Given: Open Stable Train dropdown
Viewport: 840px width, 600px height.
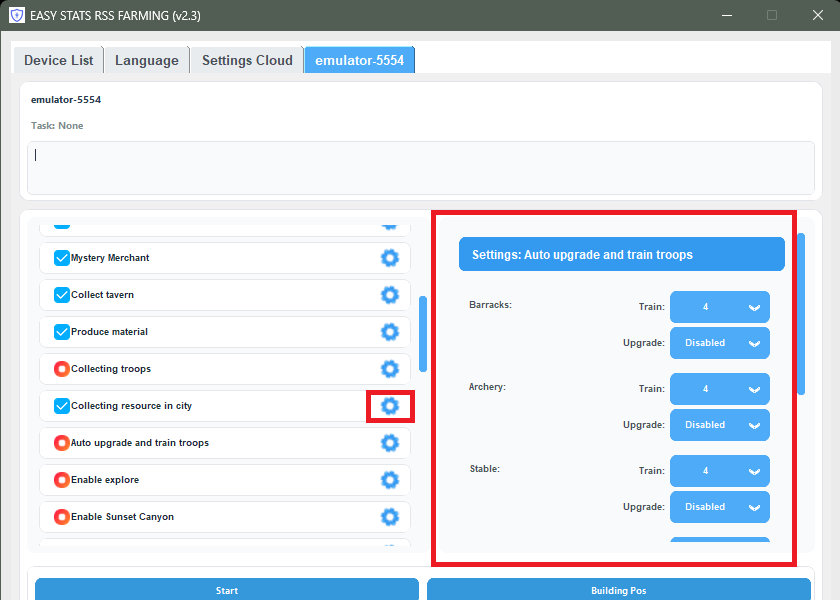Looking at the screenshot, I should [x=719, y=471].
